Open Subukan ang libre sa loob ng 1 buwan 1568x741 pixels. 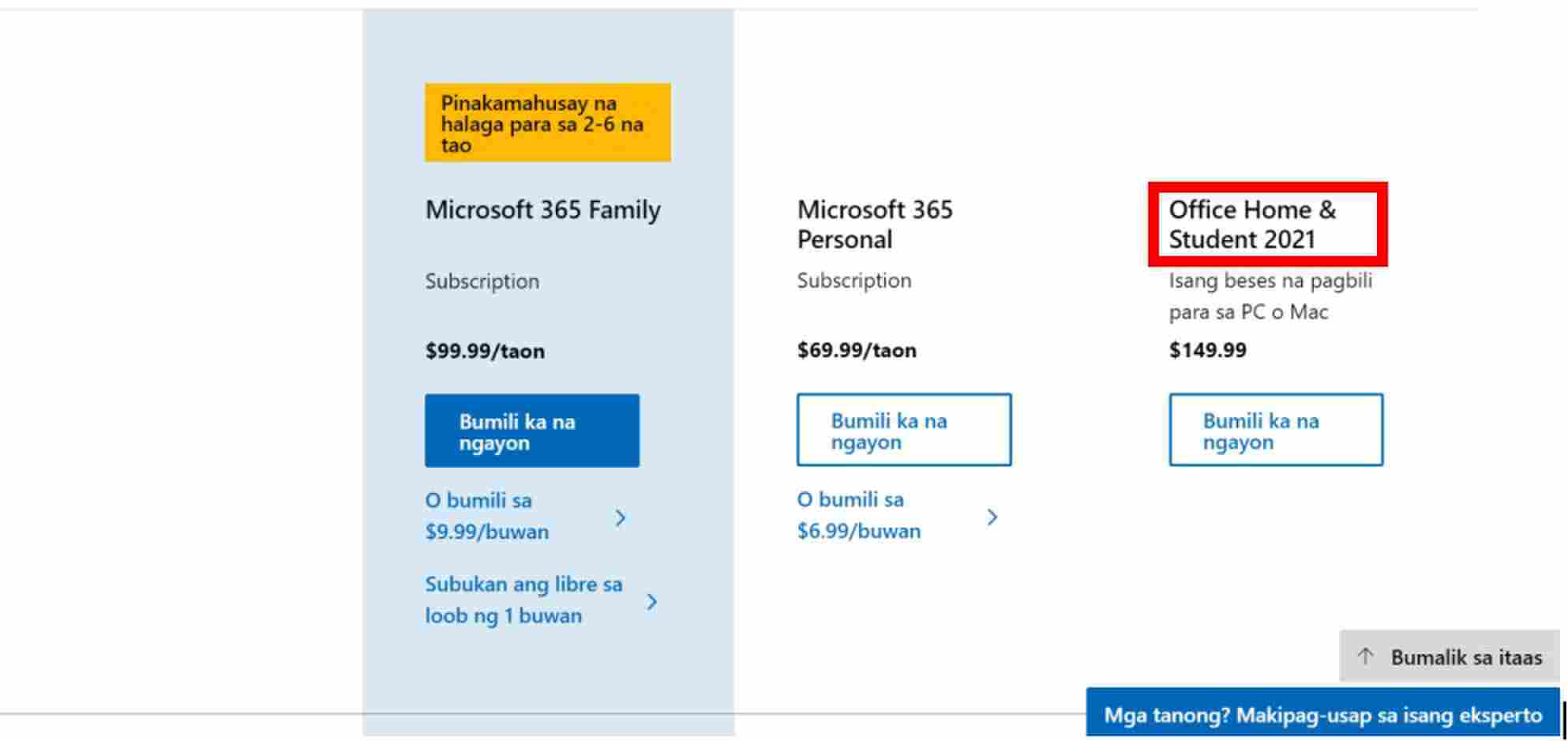click(523, 600)
